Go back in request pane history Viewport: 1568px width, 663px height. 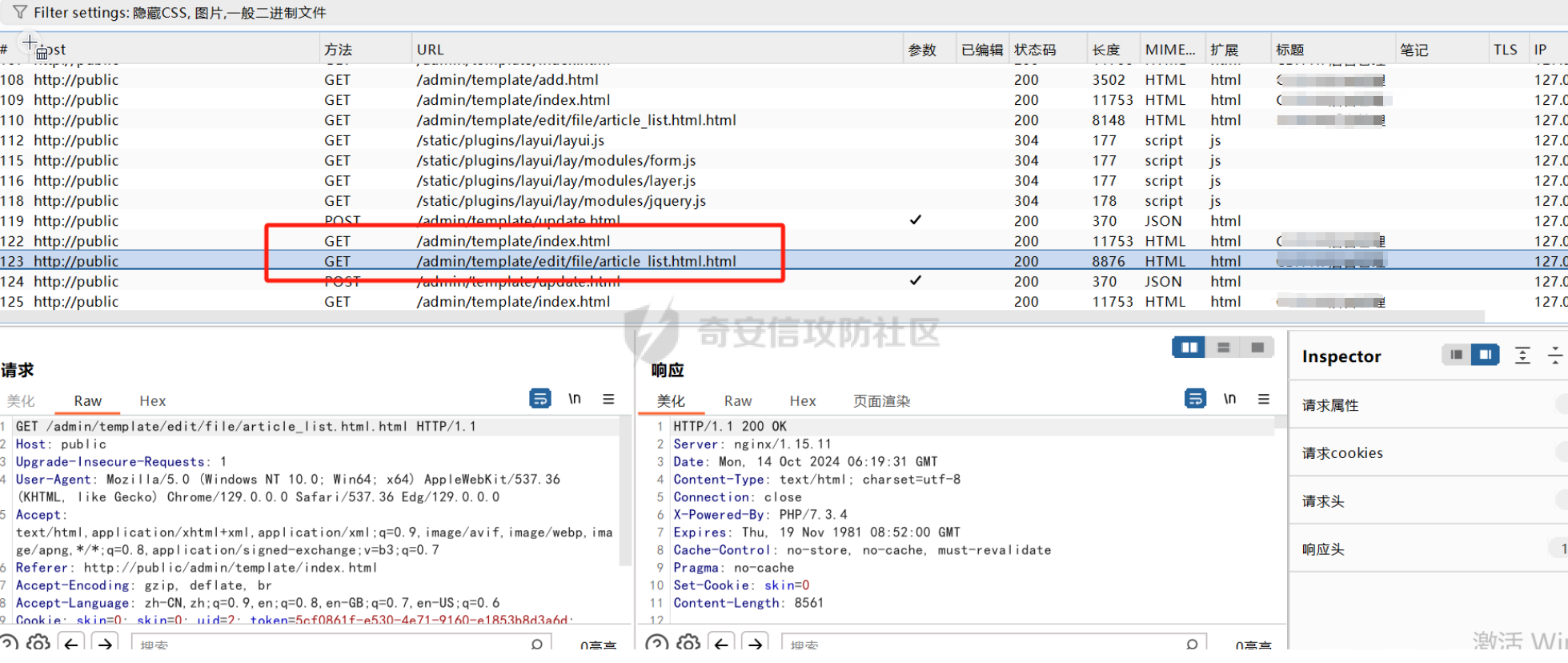click(72, 643)
